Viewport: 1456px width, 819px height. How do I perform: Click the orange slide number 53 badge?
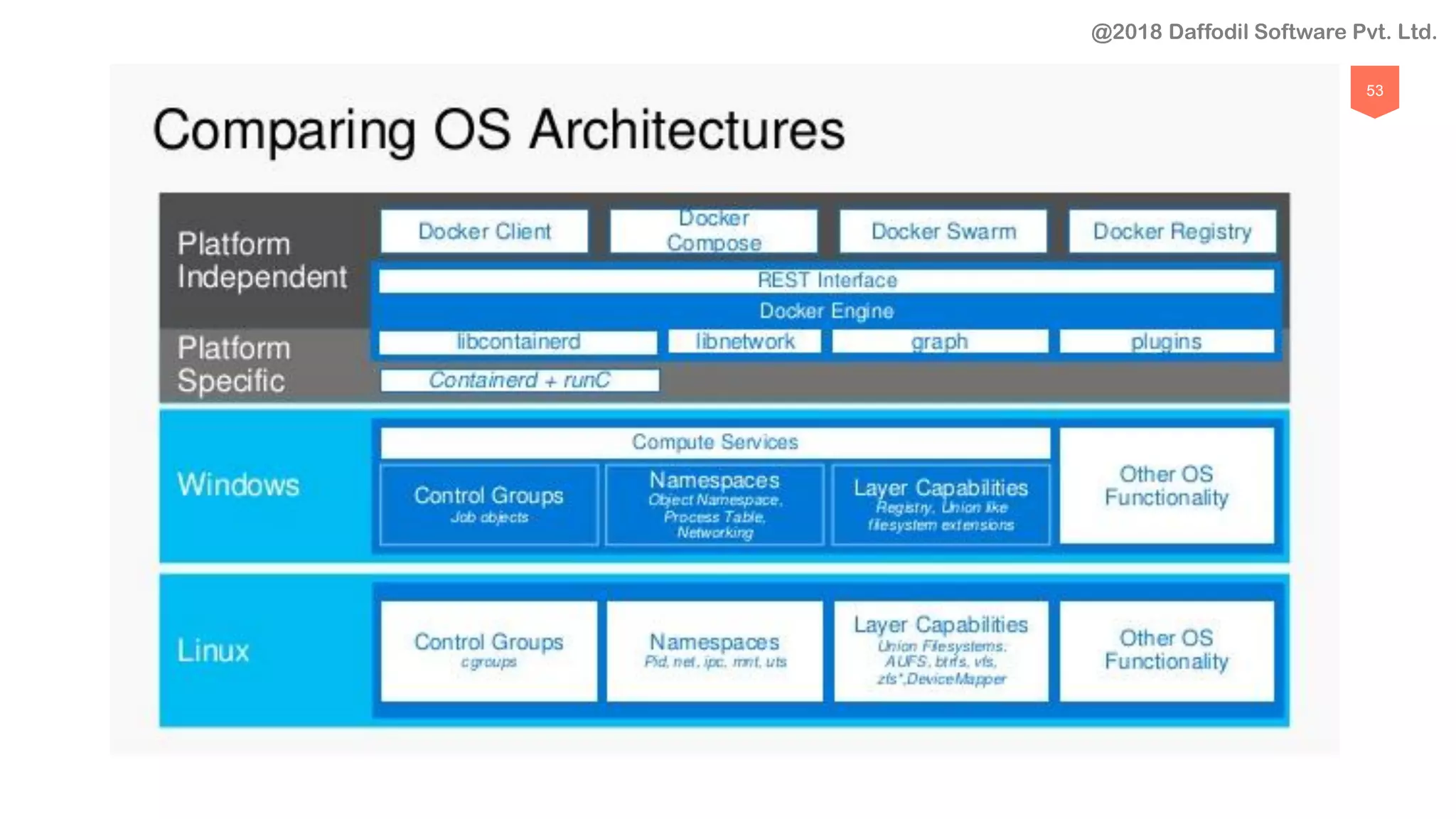click(1374, 90)
